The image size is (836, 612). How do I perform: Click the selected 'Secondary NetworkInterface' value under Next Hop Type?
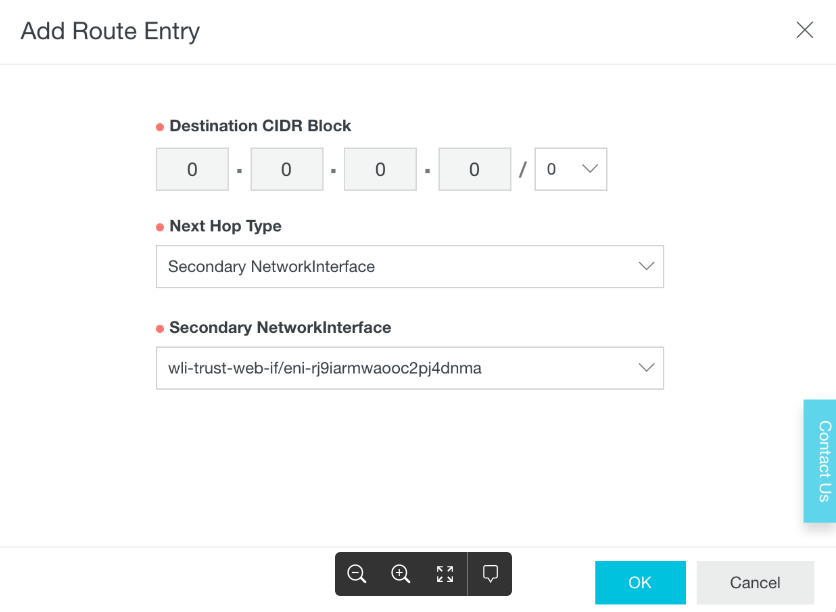coord(271,267)
